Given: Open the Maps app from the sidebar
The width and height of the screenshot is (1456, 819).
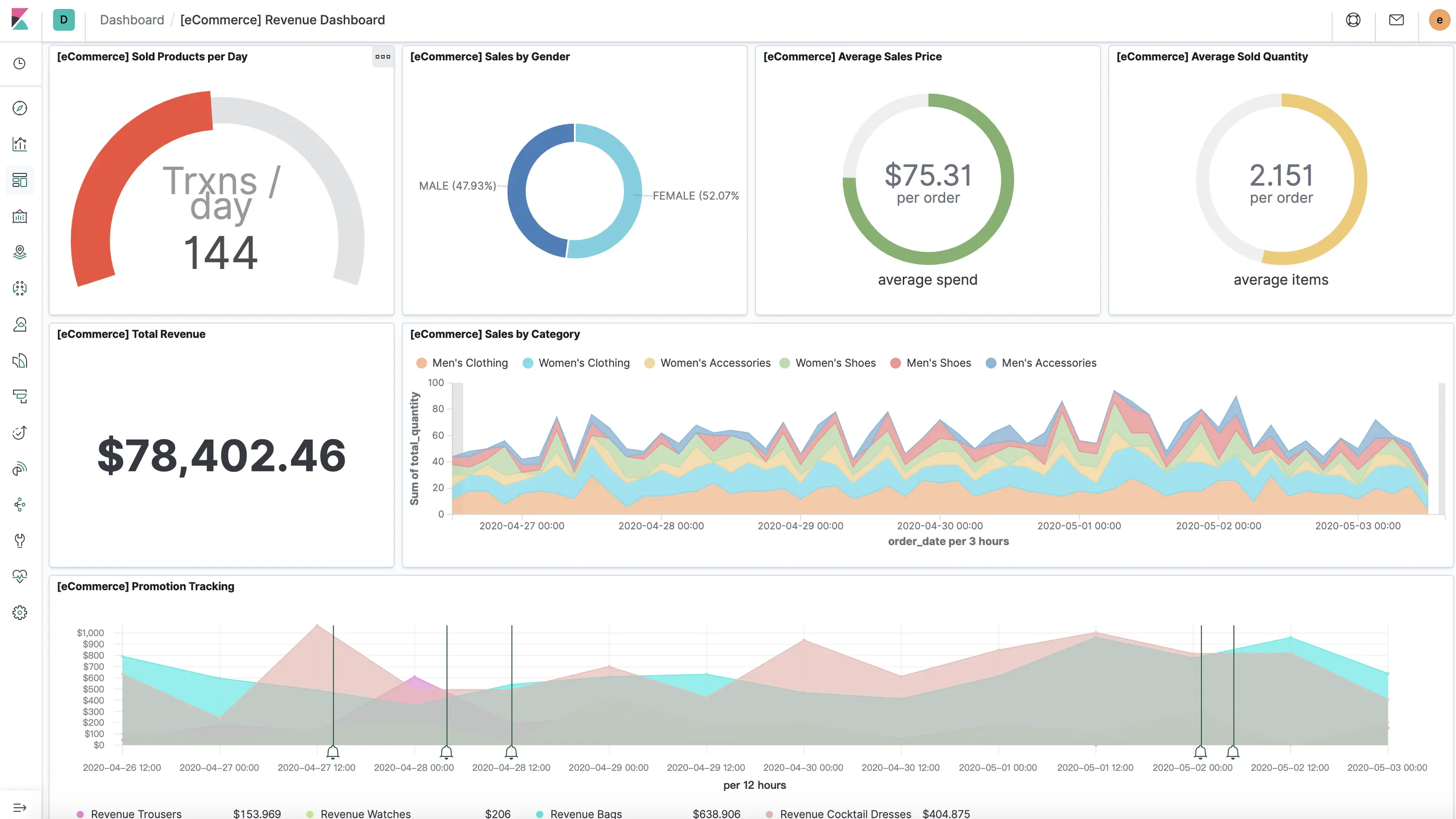Looking at the screenshot, I should click(20, 252).
